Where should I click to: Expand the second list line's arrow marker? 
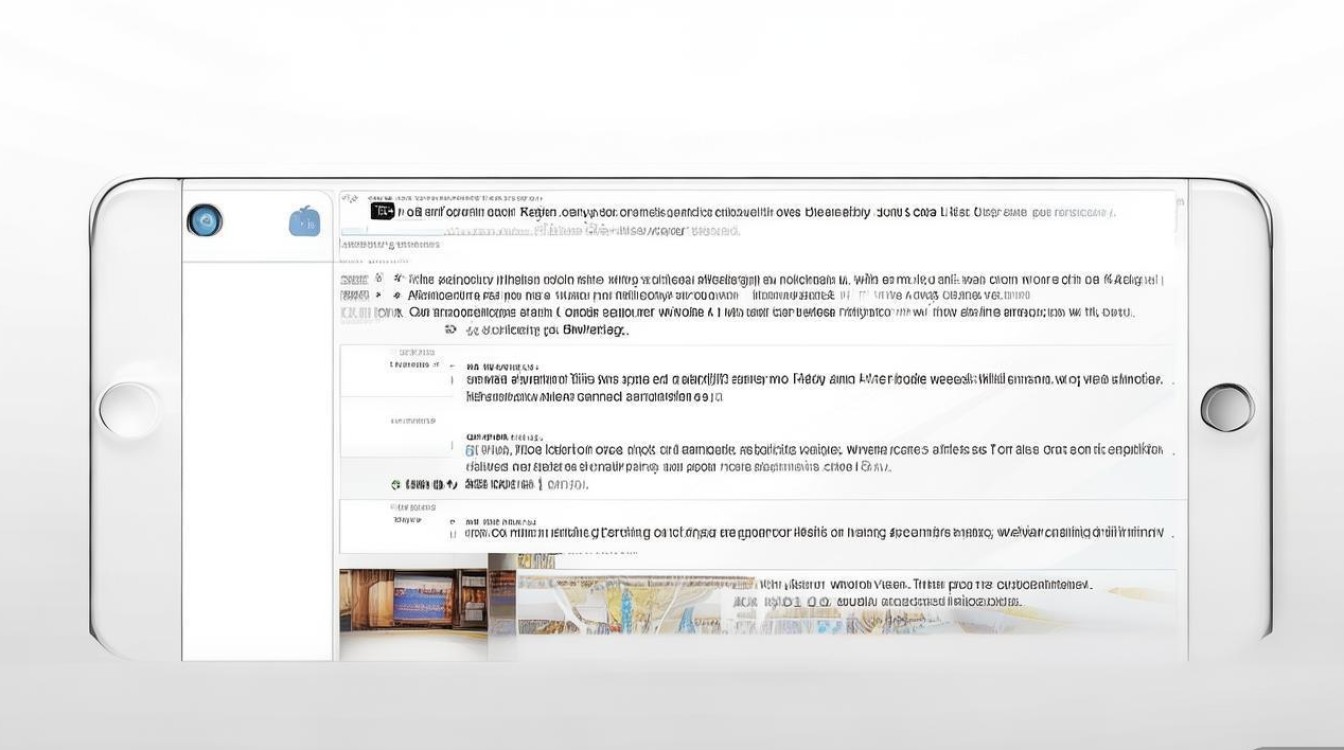pyautogui.click(x=398, y=296)
